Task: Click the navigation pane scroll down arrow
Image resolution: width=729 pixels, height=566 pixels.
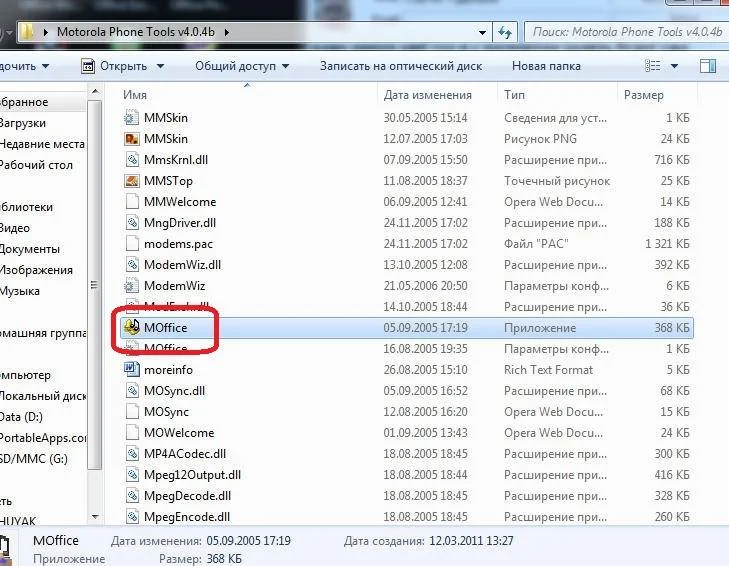Action: [95, 516]
